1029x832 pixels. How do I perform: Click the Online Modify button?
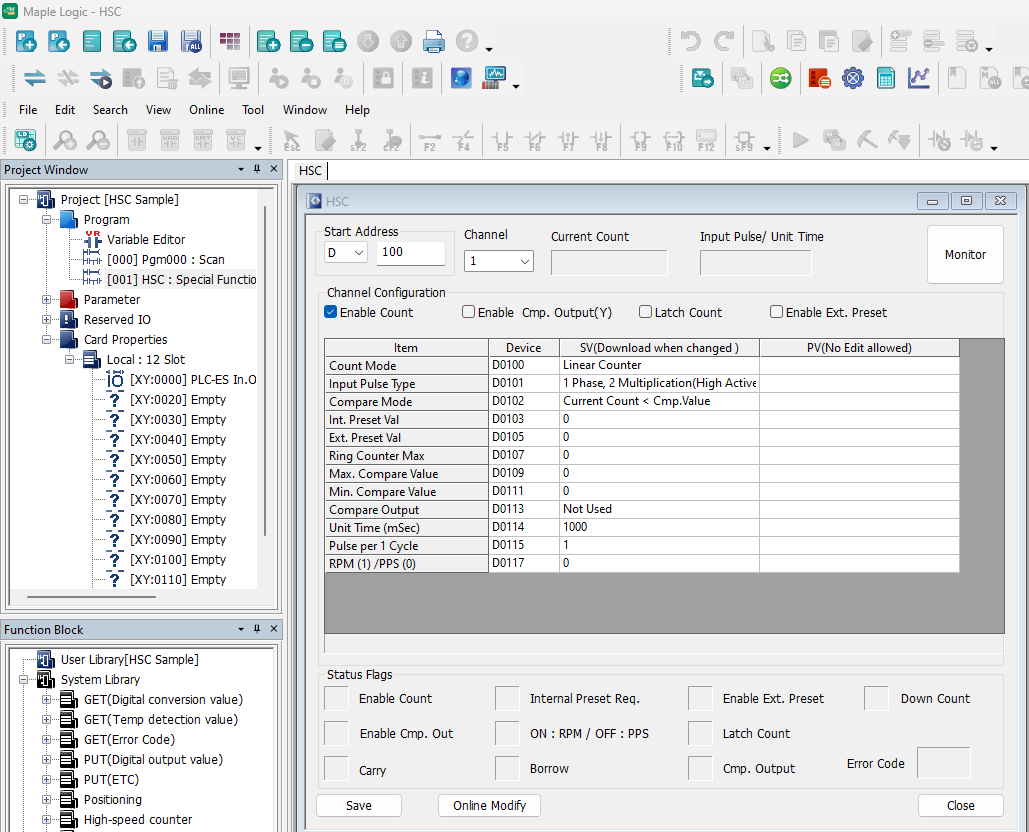click(x=489, y=805)
